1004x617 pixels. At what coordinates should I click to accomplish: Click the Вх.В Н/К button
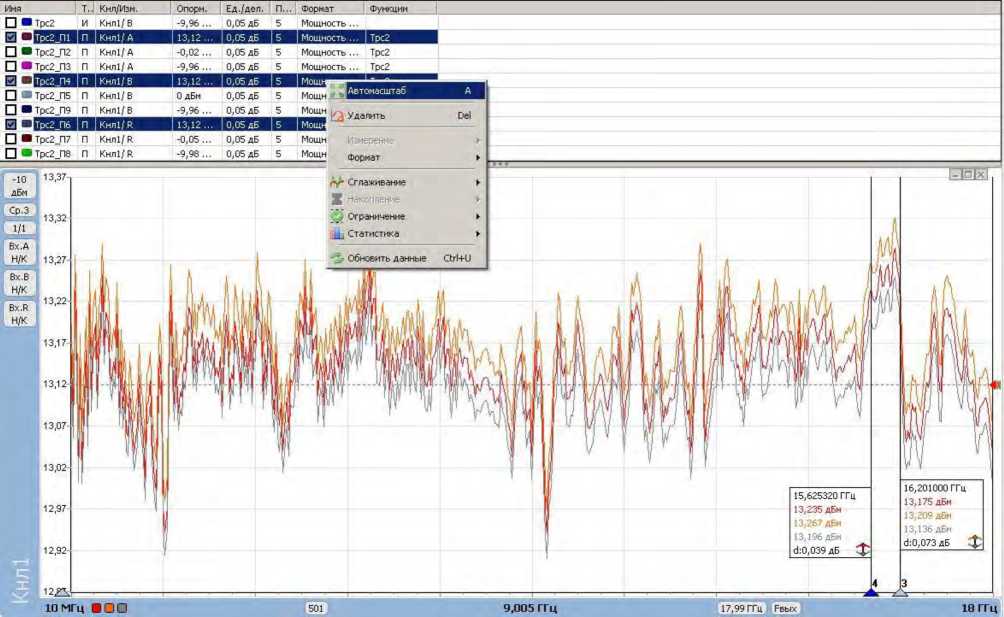tap(19, 283)
